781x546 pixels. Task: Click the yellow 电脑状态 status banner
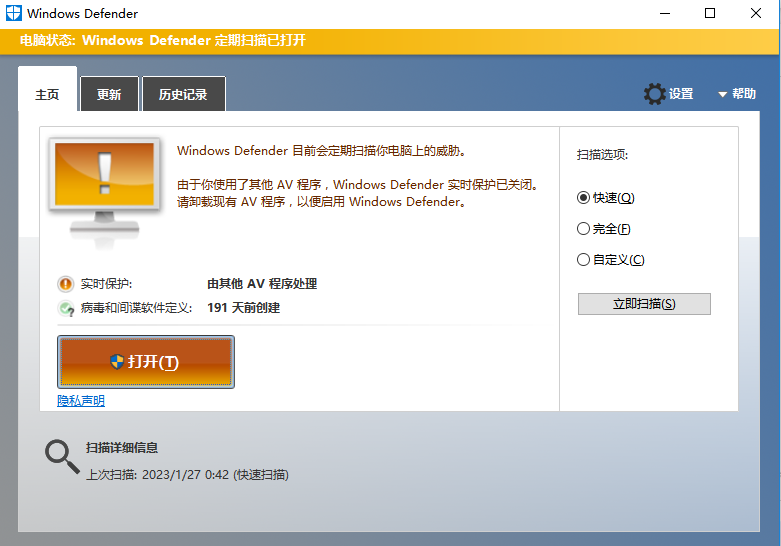point(390,41)
